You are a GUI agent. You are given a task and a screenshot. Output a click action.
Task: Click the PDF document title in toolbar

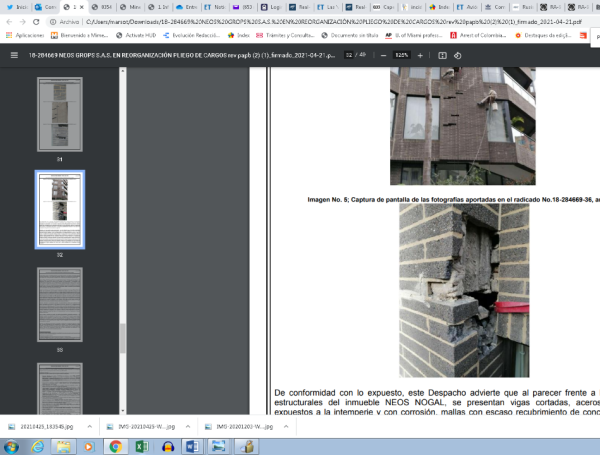point(182,55)
